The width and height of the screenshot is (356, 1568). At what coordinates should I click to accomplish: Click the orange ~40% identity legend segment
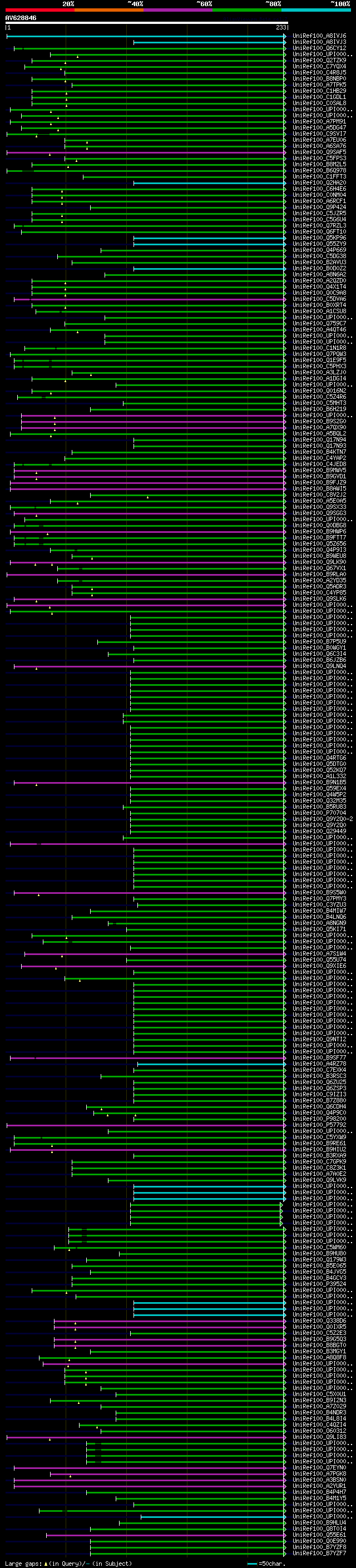pos(109,10)
